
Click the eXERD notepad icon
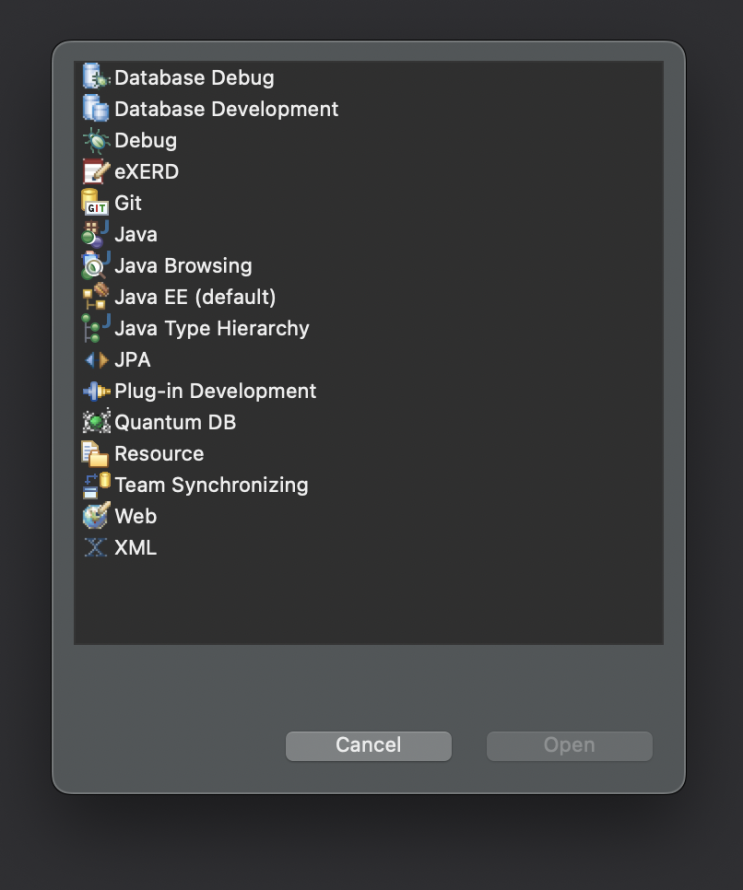pos(95,171)
